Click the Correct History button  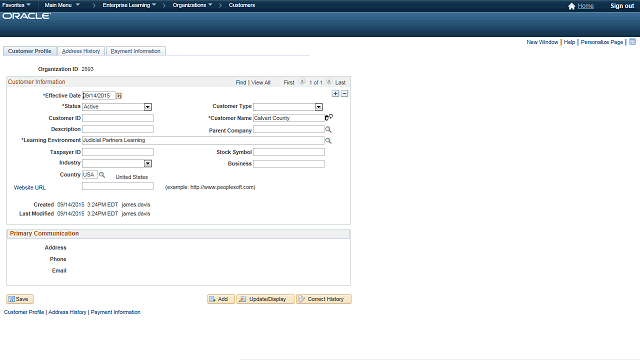[324, 299]
